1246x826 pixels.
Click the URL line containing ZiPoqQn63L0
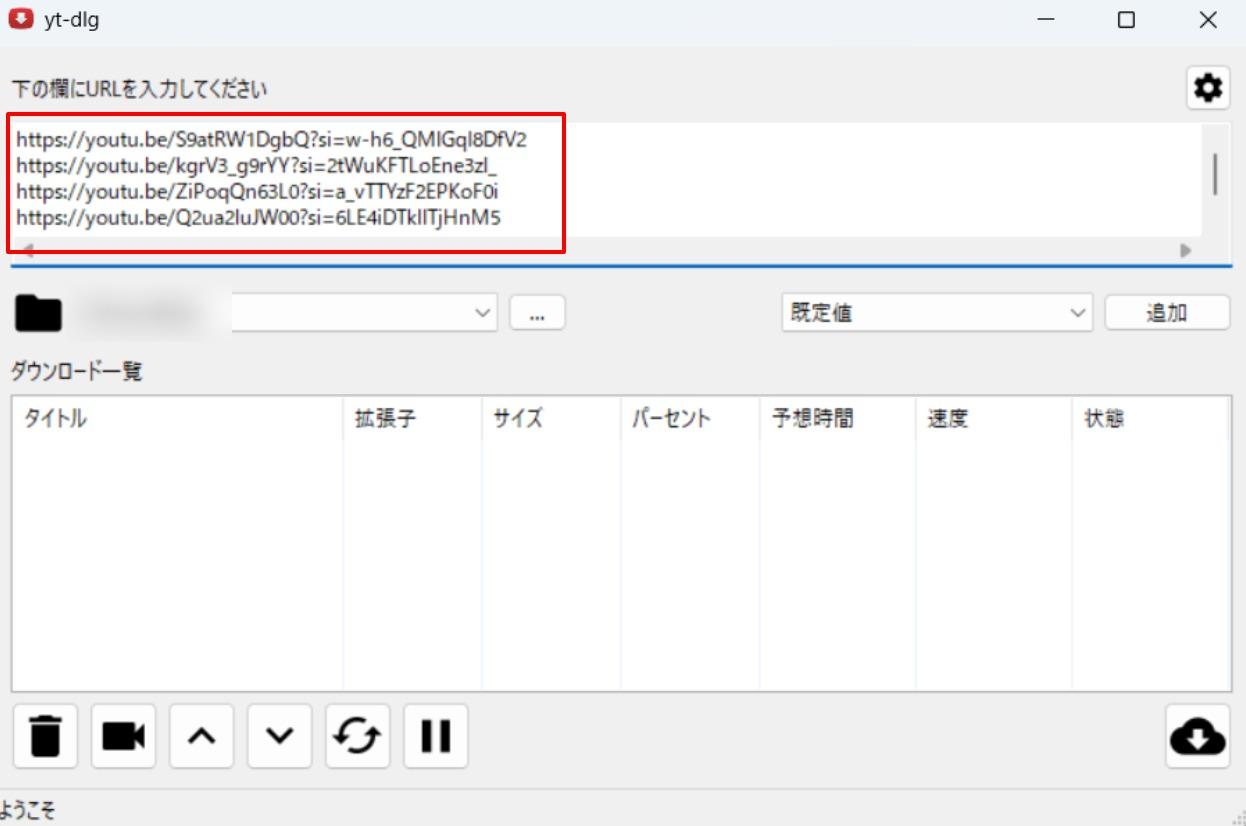click(257, 190)
